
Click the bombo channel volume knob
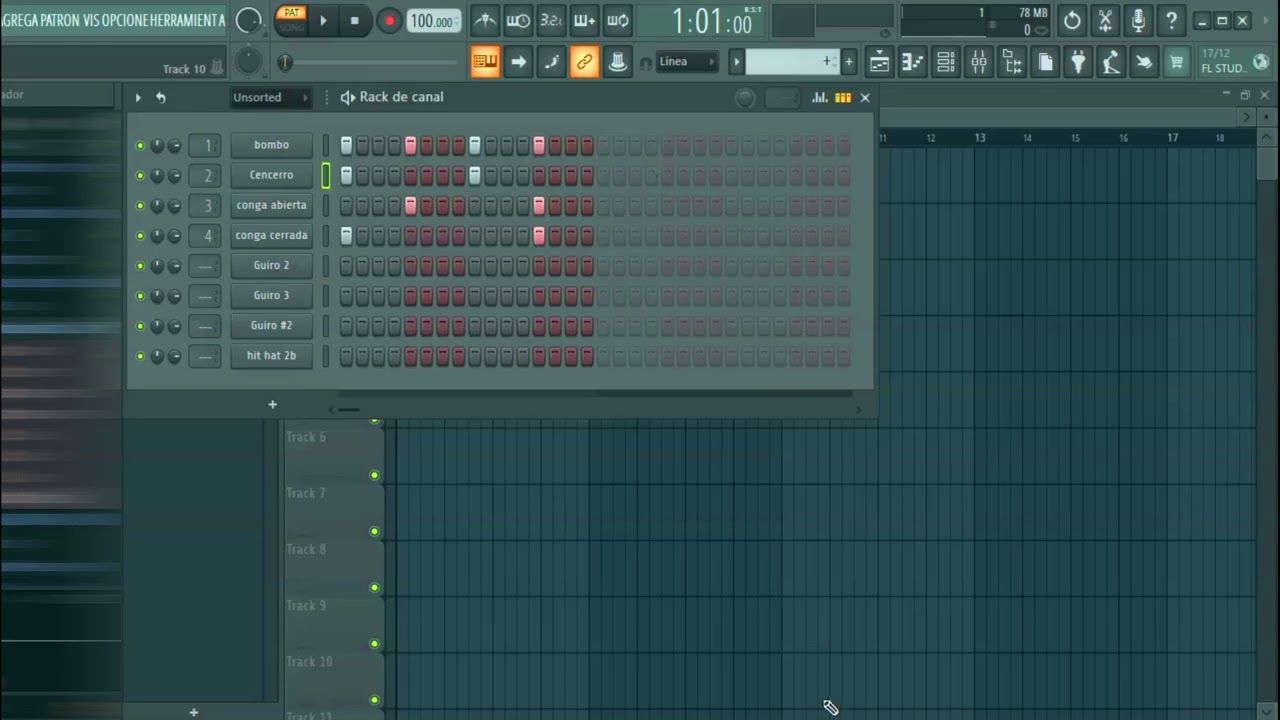tap(174, 146)
